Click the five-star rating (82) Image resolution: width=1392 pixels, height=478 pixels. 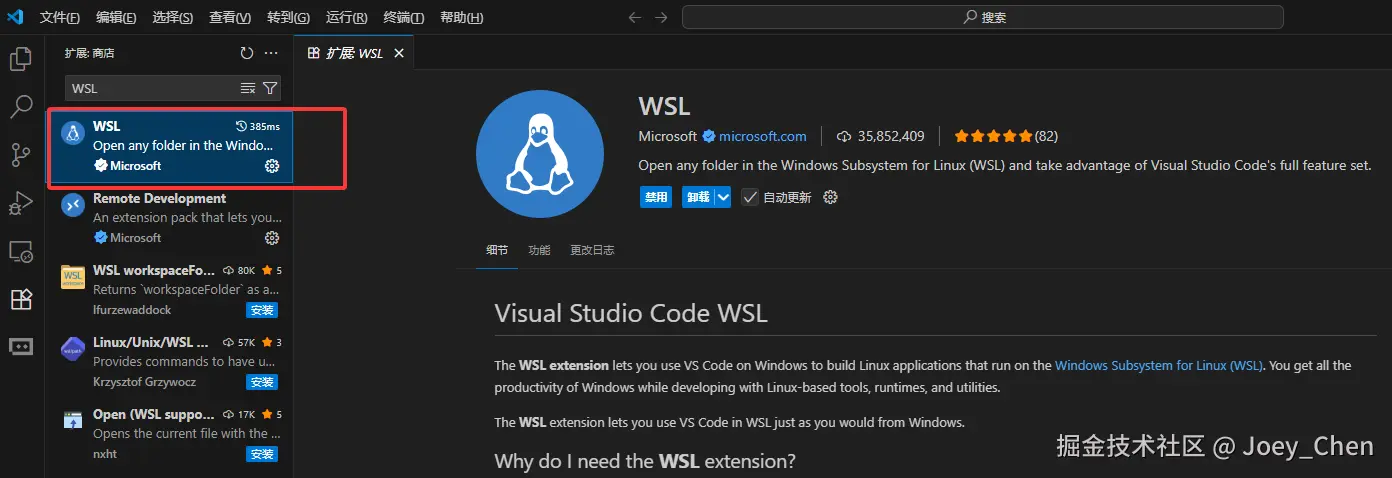(1006, 136)
